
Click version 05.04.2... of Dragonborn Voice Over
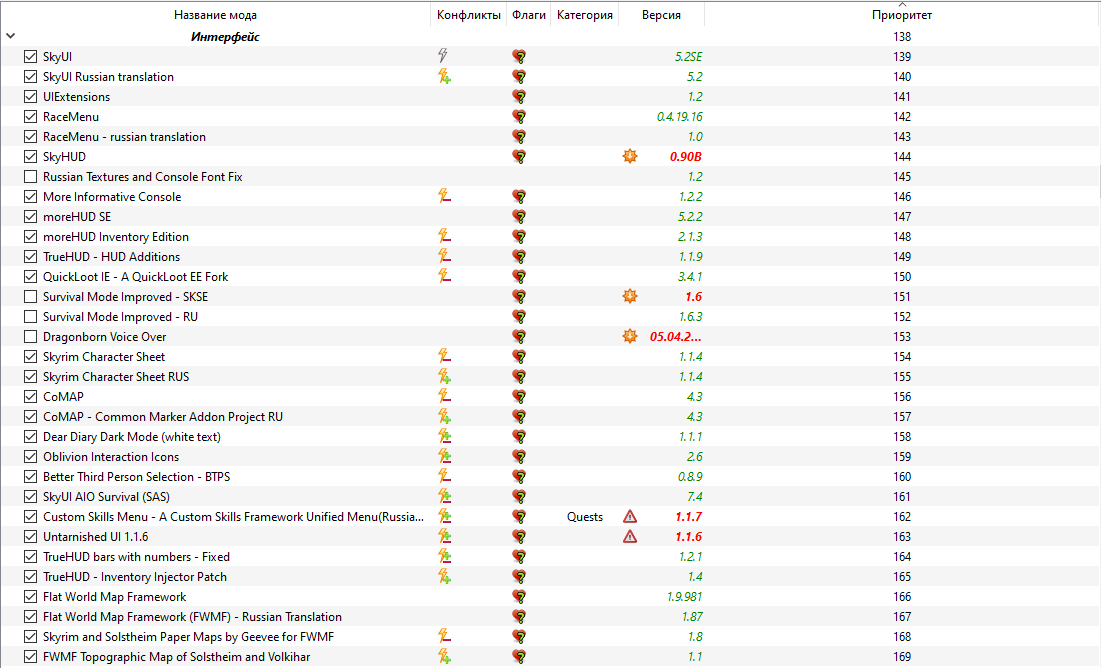675,336
